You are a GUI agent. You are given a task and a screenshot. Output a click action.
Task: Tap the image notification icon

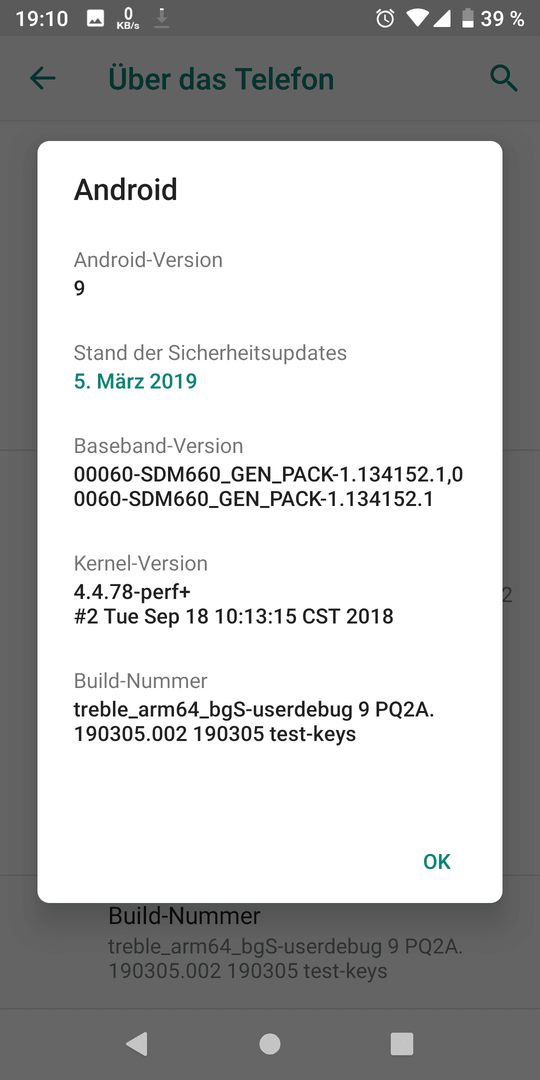click(95, 19)
